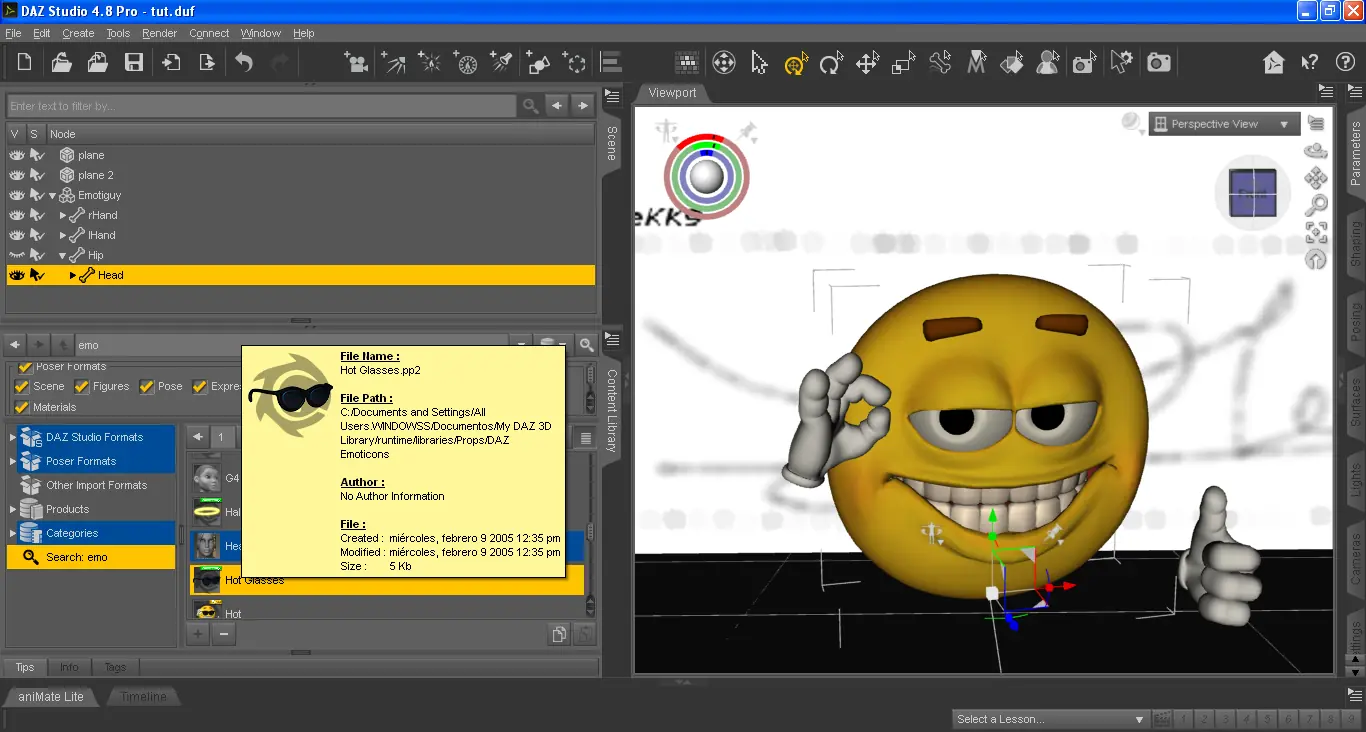The height and width of the screenshot is (732, 1366).
Task: Choose the Translate move tool
Action: (x=867, y=63)
